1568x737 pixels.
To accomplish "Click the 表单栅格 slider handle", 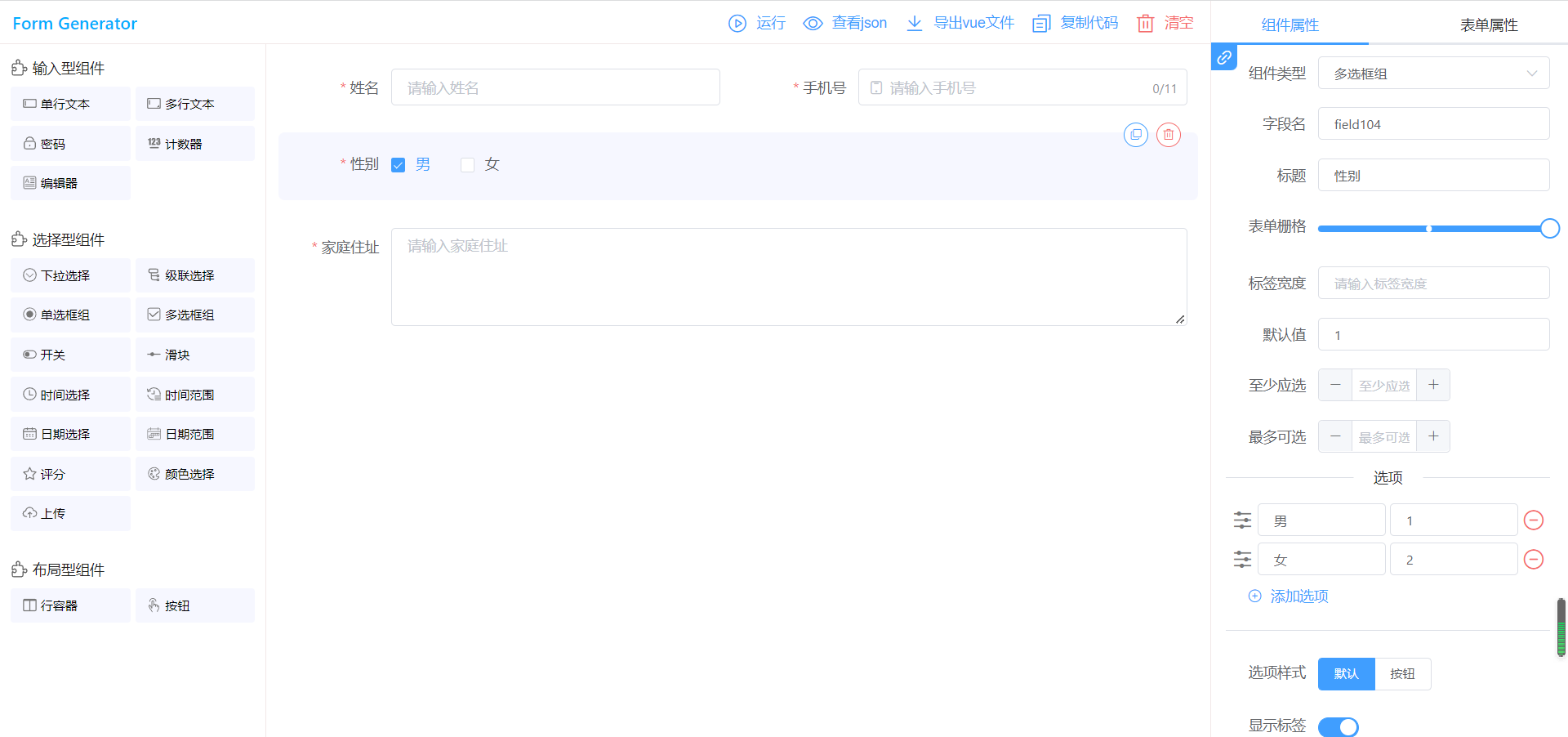I will 1549,229.
